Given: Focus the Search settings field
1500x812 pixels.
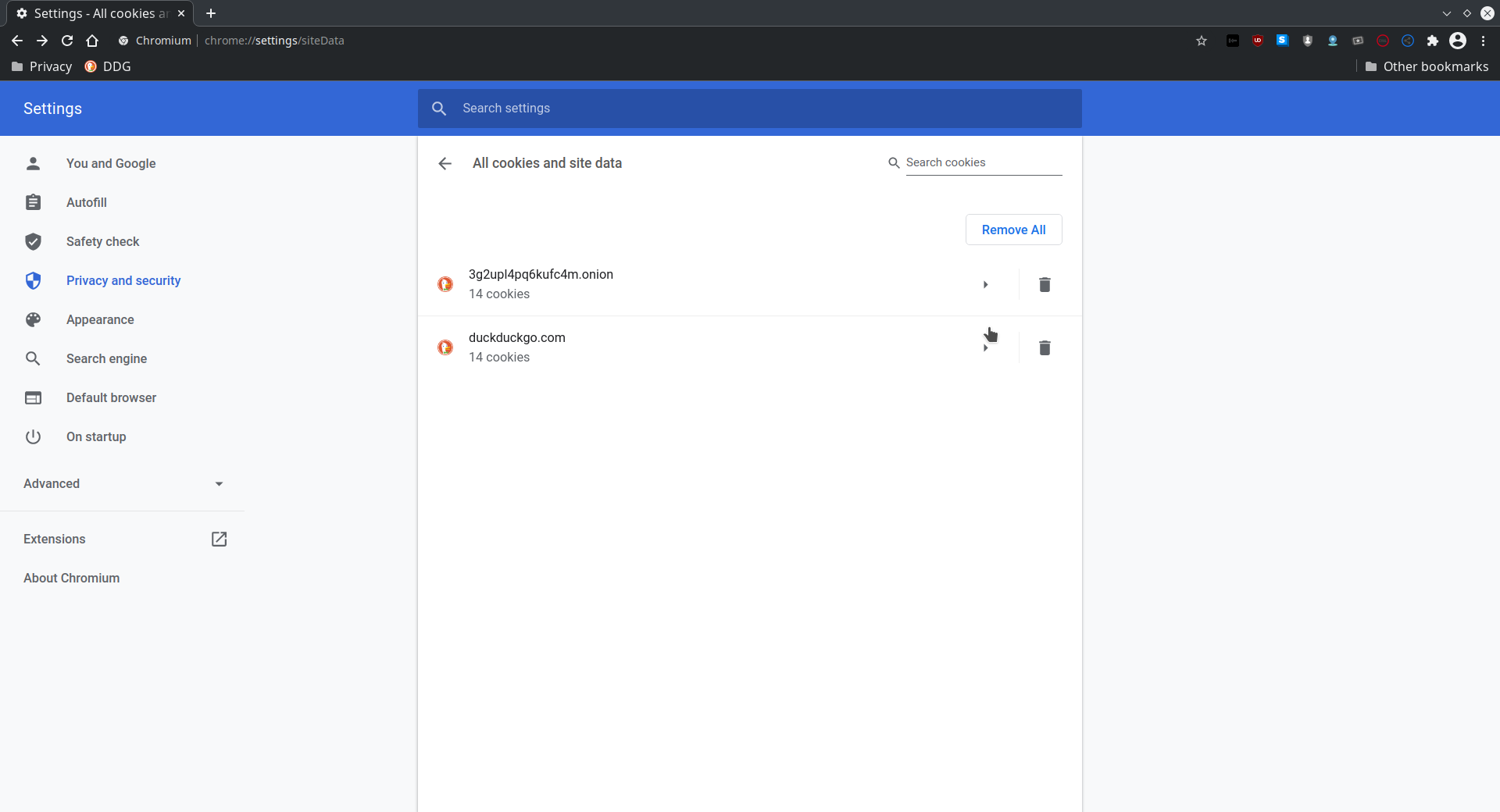Looking at the screenshot, I should coord(750,109).
